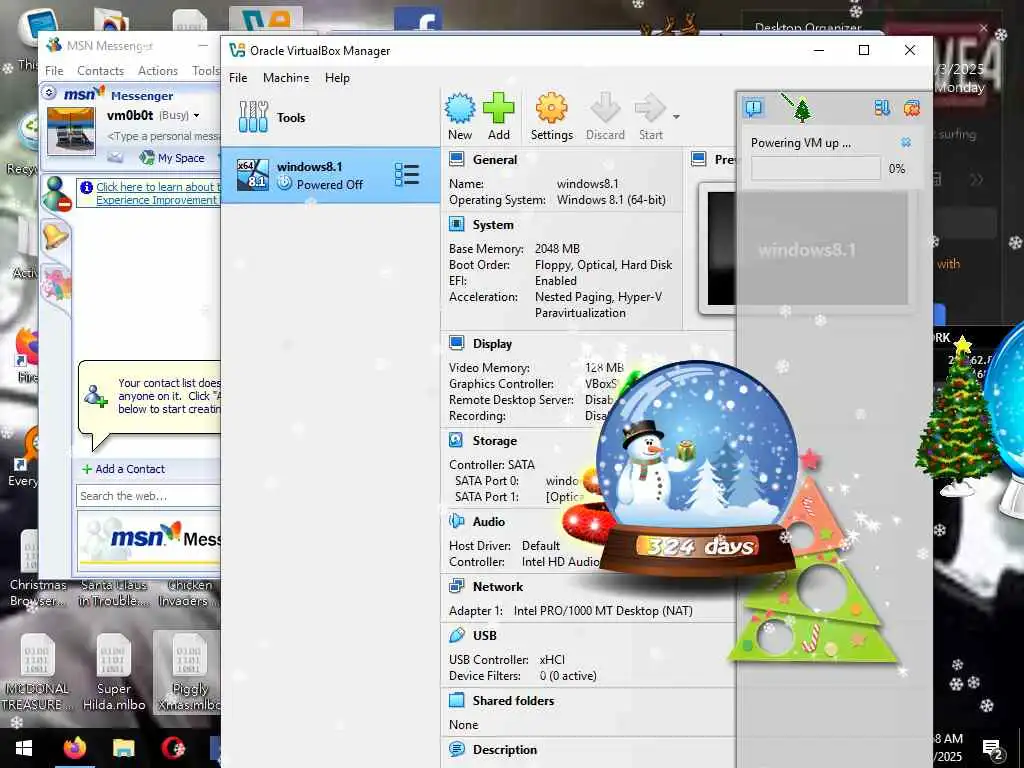The image size is (1024, 768).
Task: Open the USB section header
Action: click(x=485, y=635)
